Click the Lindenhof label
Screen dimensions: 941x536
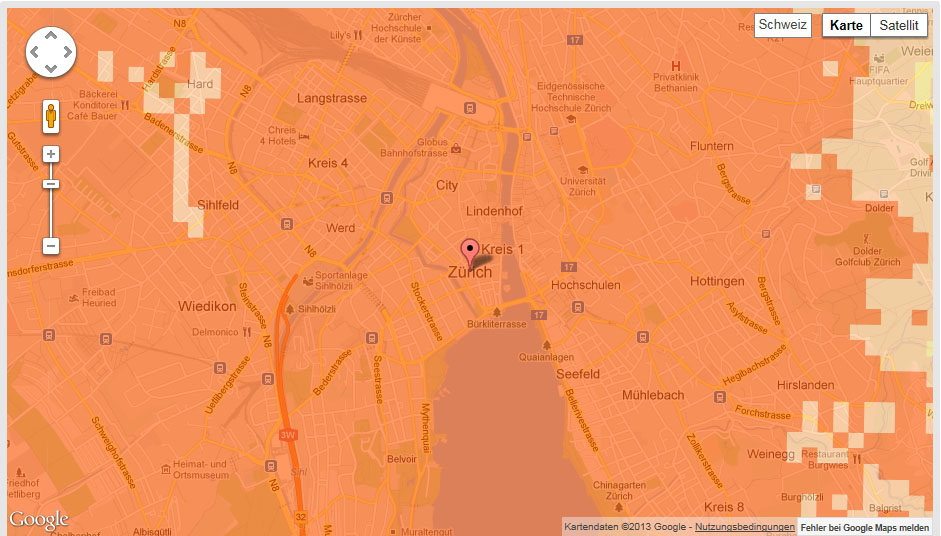click(x=494, y=211)
